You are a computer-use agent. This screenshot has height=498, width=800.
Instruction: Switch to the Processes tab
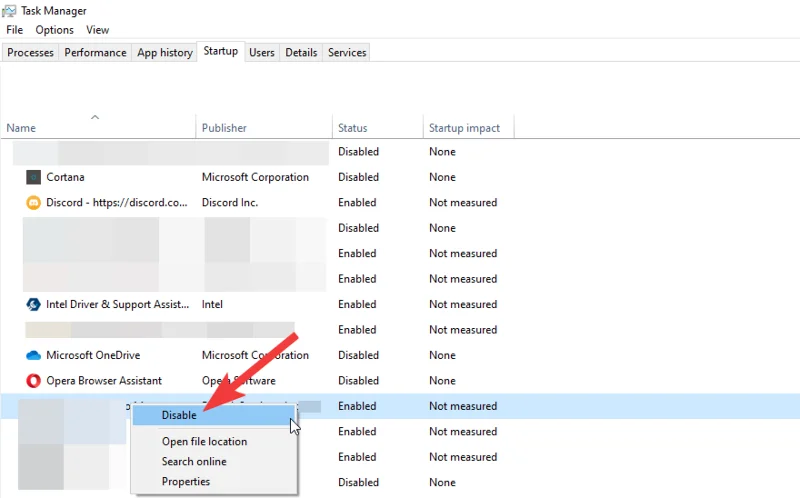pyautogui.click(x=30, y=52)
